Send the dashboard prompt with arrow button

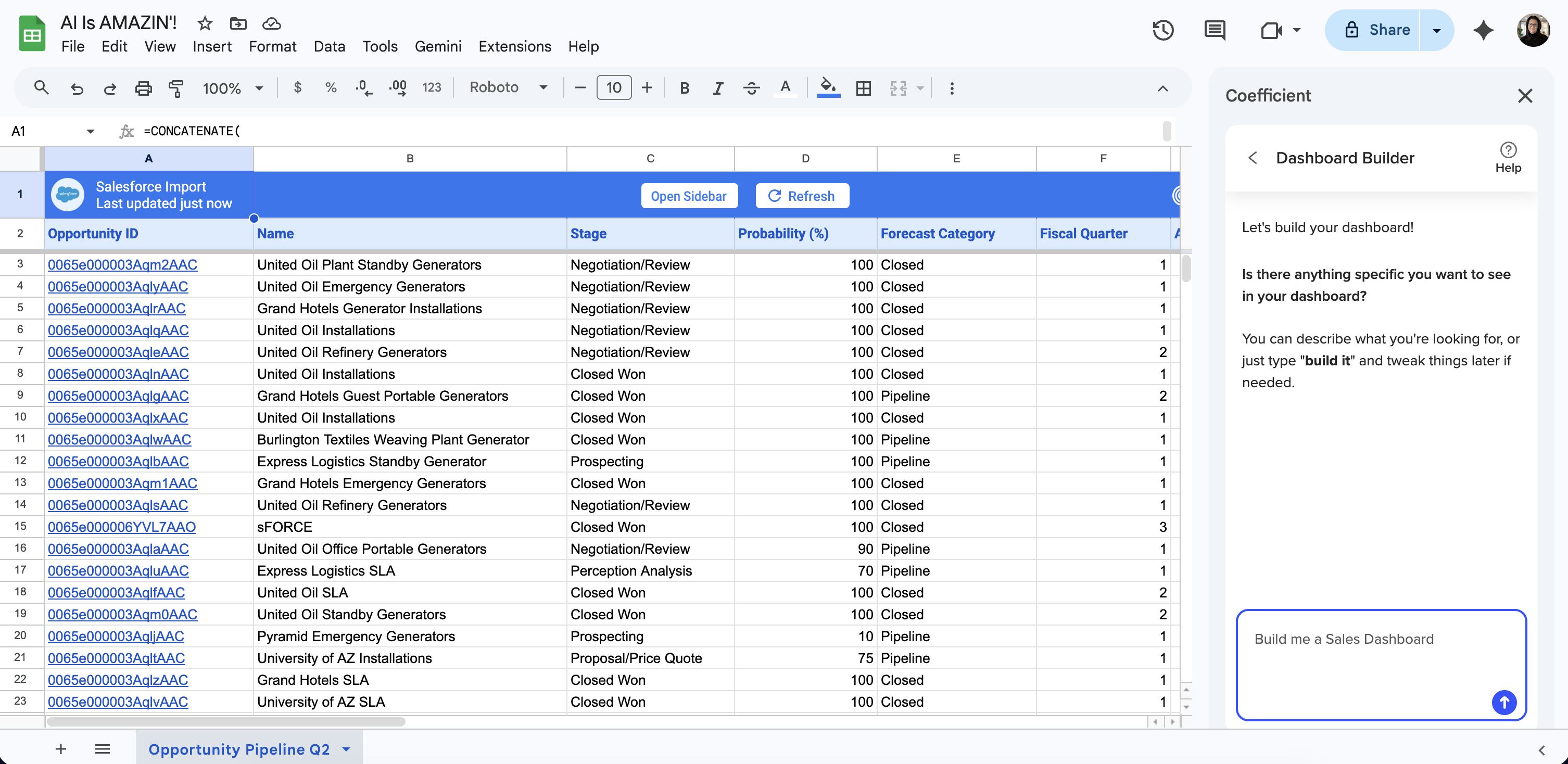pos(1503,703)
